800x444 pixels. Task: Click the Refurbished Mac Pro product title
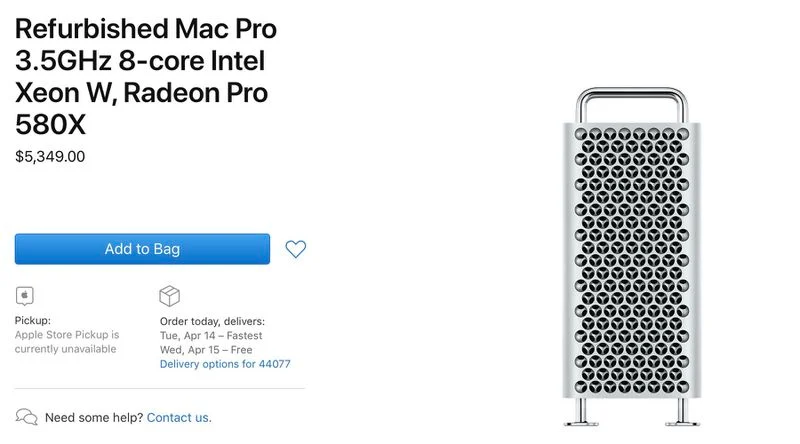146,29
